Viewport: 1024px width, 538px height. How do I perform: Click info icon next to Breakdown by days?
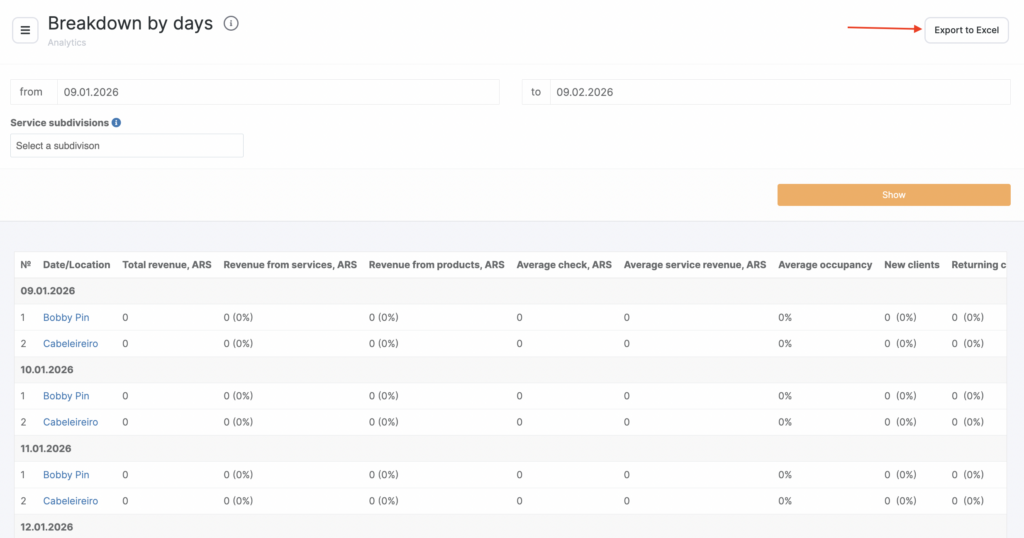pyautogui.click(x=231, y=24)
